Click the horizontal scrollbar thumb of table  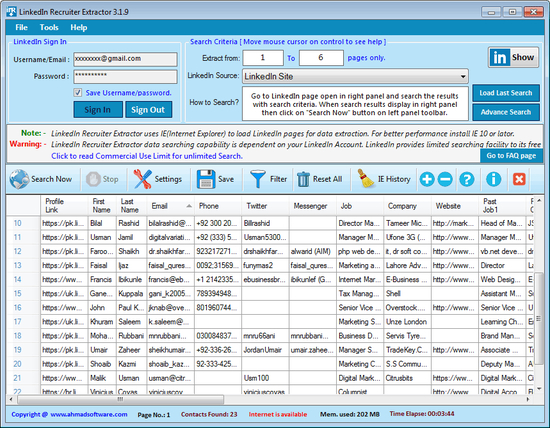coord(121,399)
